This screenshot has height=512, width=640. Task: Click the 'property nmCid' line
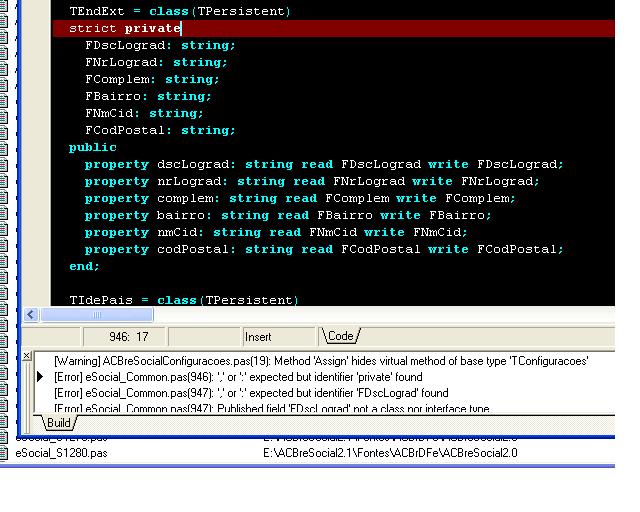tap(276, 232)
